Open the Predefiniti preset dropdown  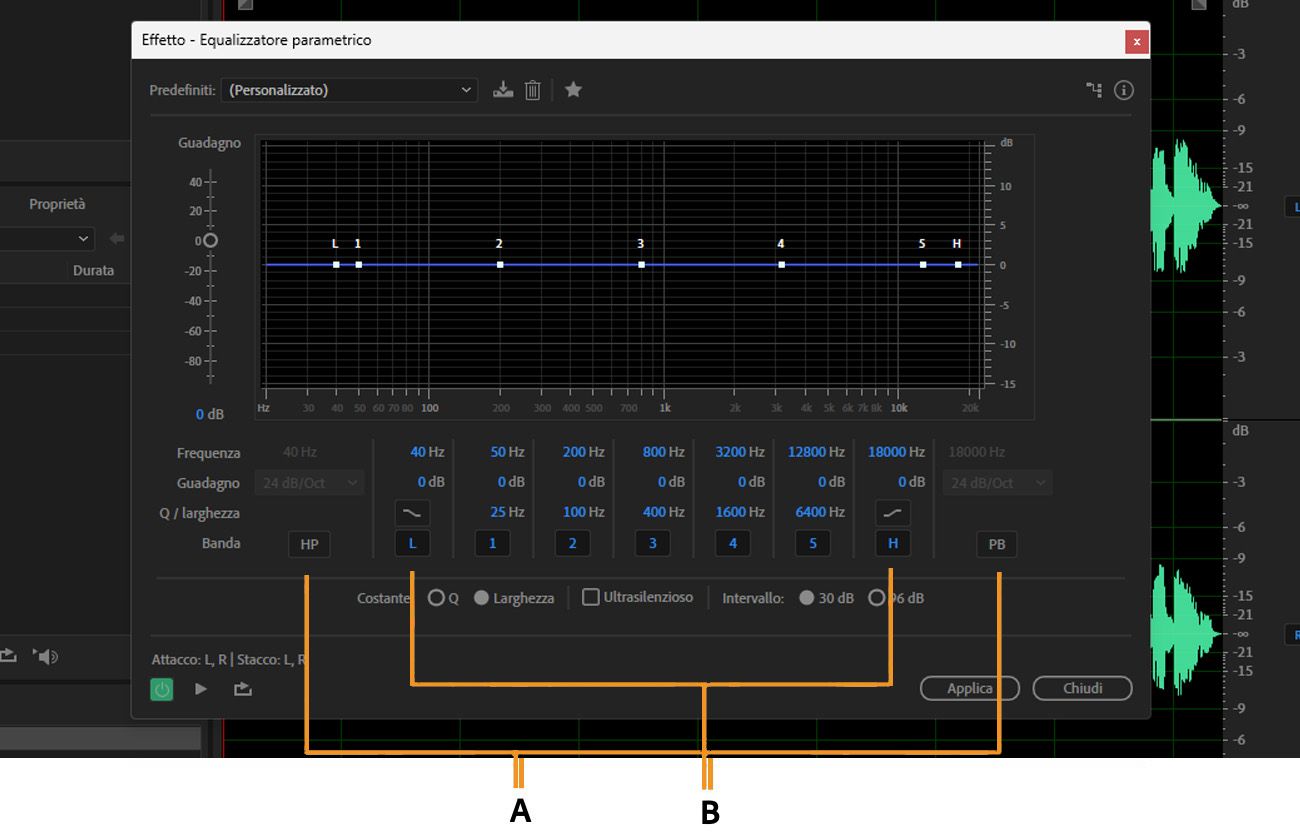click(x=349, y=89)
